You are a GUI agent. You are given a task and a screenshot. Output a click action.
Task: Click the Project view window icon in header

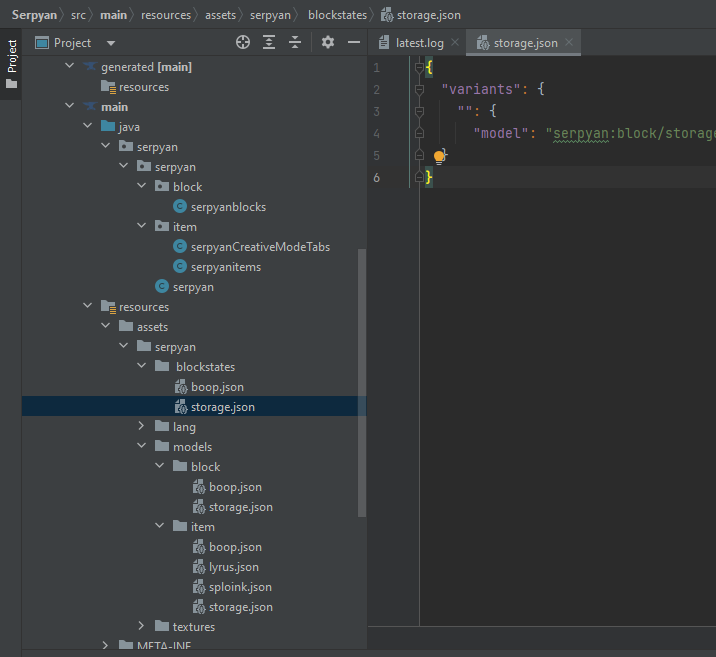(42, 43)
